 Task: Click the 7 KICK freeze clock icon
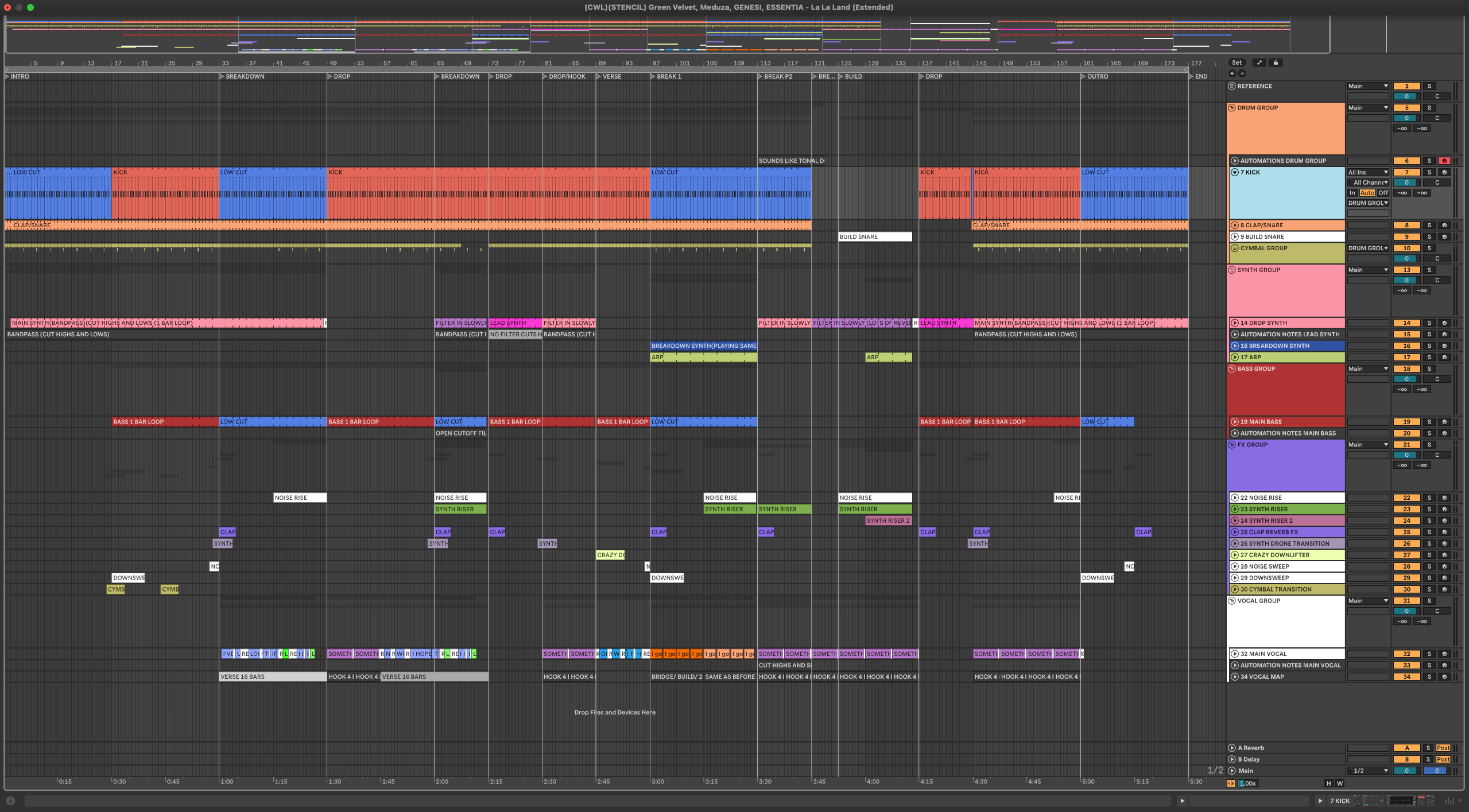(x=1444, y=172)
